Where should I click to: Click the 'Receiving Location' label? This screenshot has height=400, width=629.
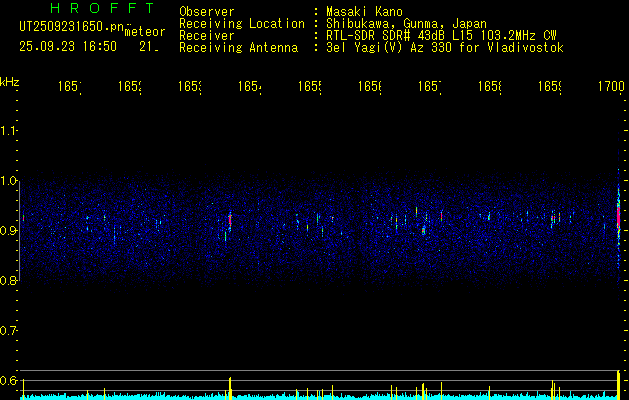point(242,24)
